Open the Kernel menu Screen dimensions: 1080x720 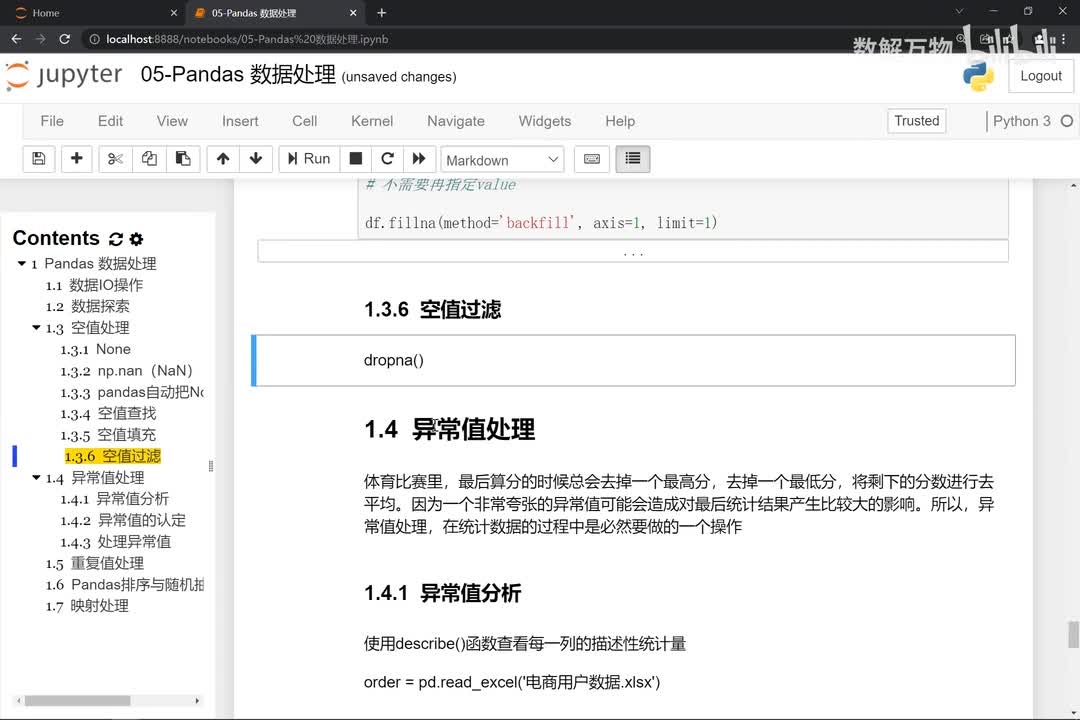(372, 121)
